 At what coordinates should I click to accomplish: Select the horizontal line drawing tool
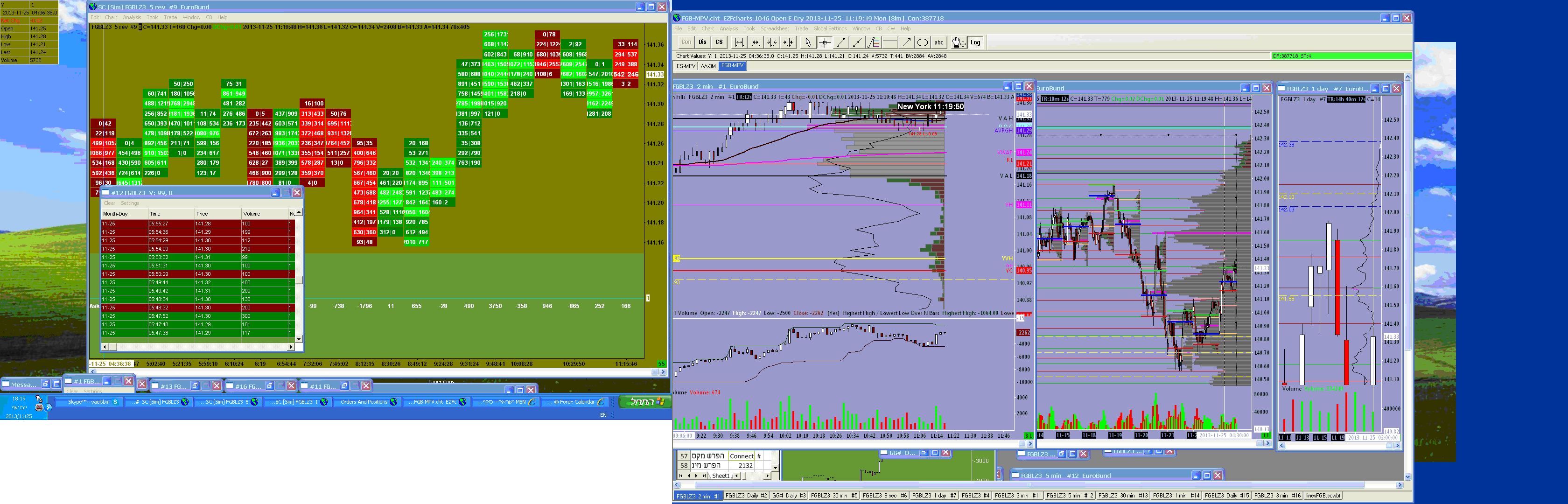coord(890,42)
